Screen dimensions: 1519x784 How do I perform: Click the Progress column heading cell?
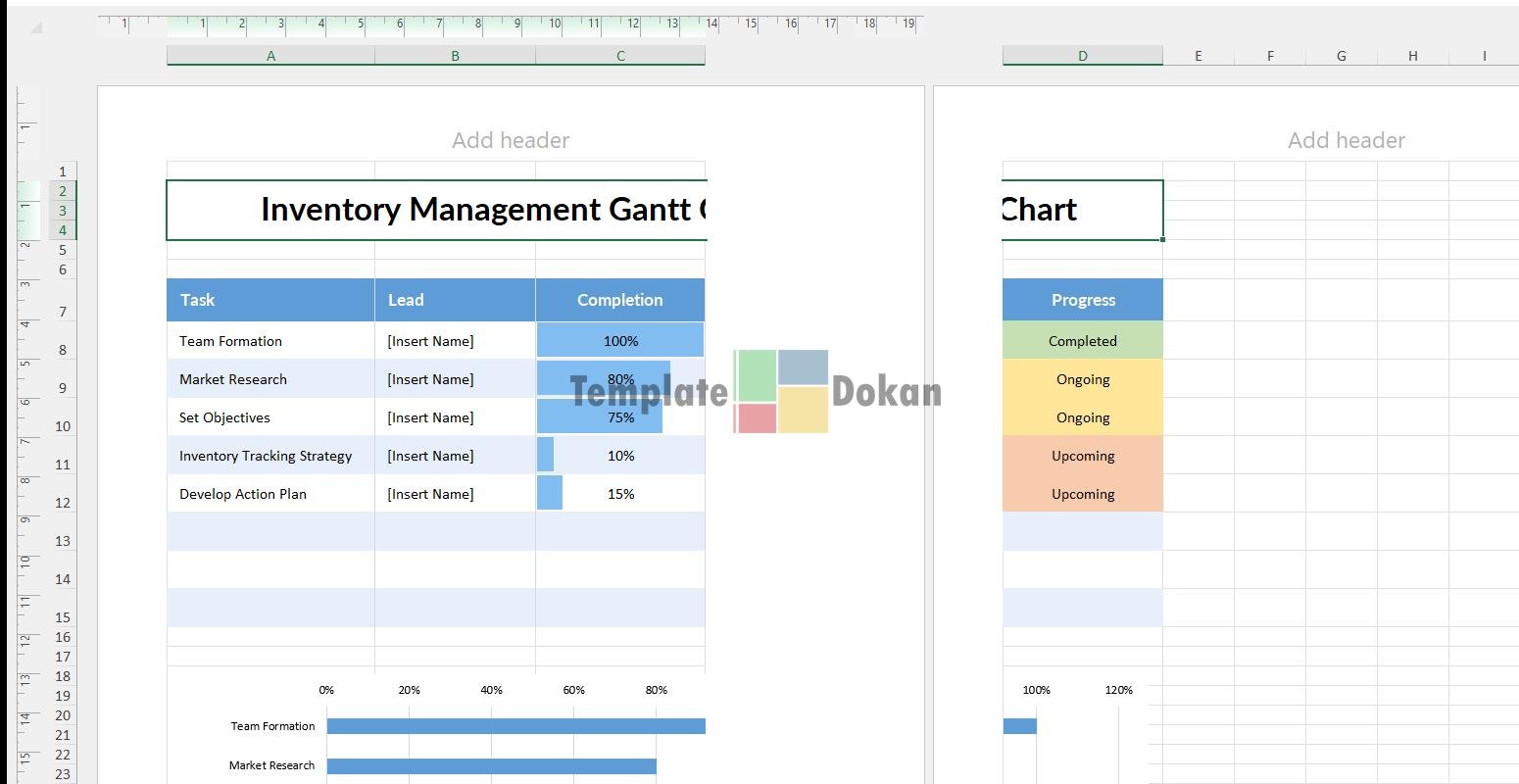click(1082, 300)
